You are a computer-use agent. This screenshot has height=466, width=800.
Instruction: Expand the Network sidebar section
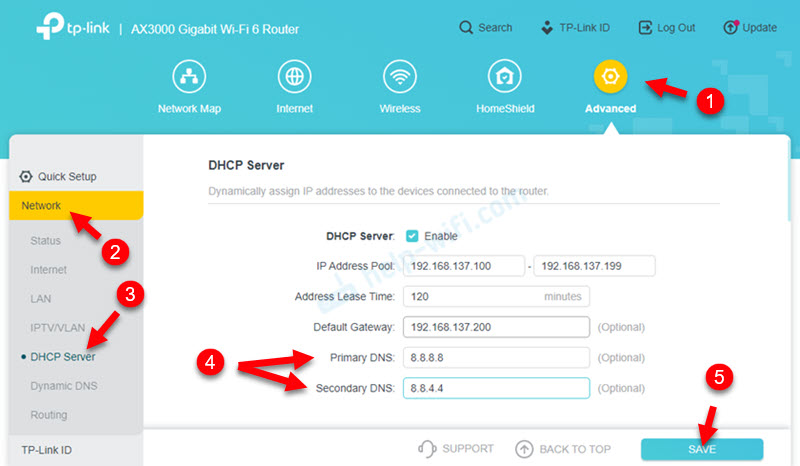point(42,205)
